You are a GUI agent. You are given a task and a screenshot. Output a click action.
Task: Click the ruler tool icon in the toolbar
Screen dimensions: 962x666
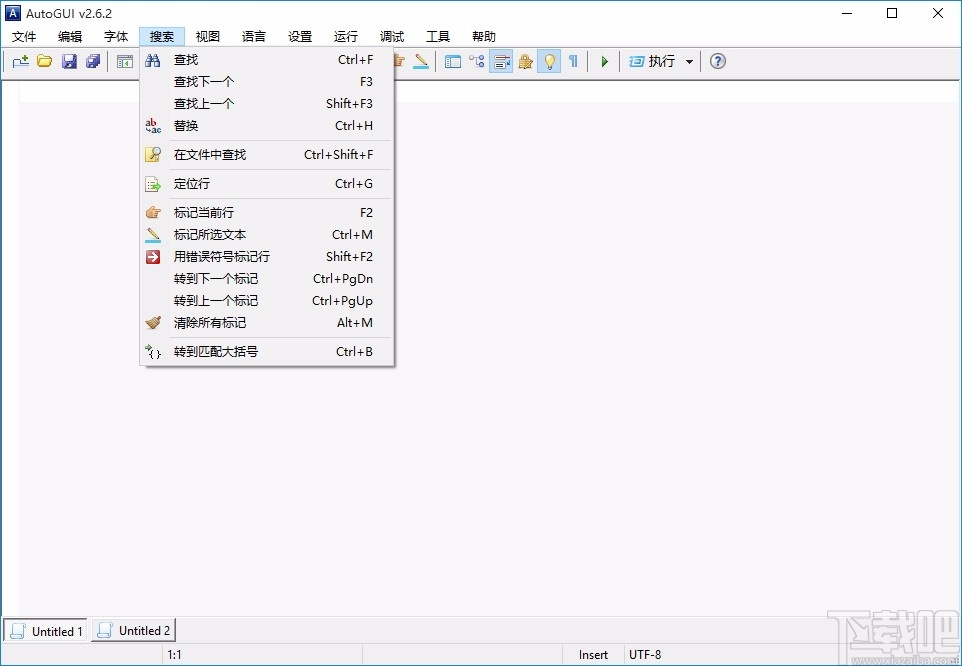point(421,61)
